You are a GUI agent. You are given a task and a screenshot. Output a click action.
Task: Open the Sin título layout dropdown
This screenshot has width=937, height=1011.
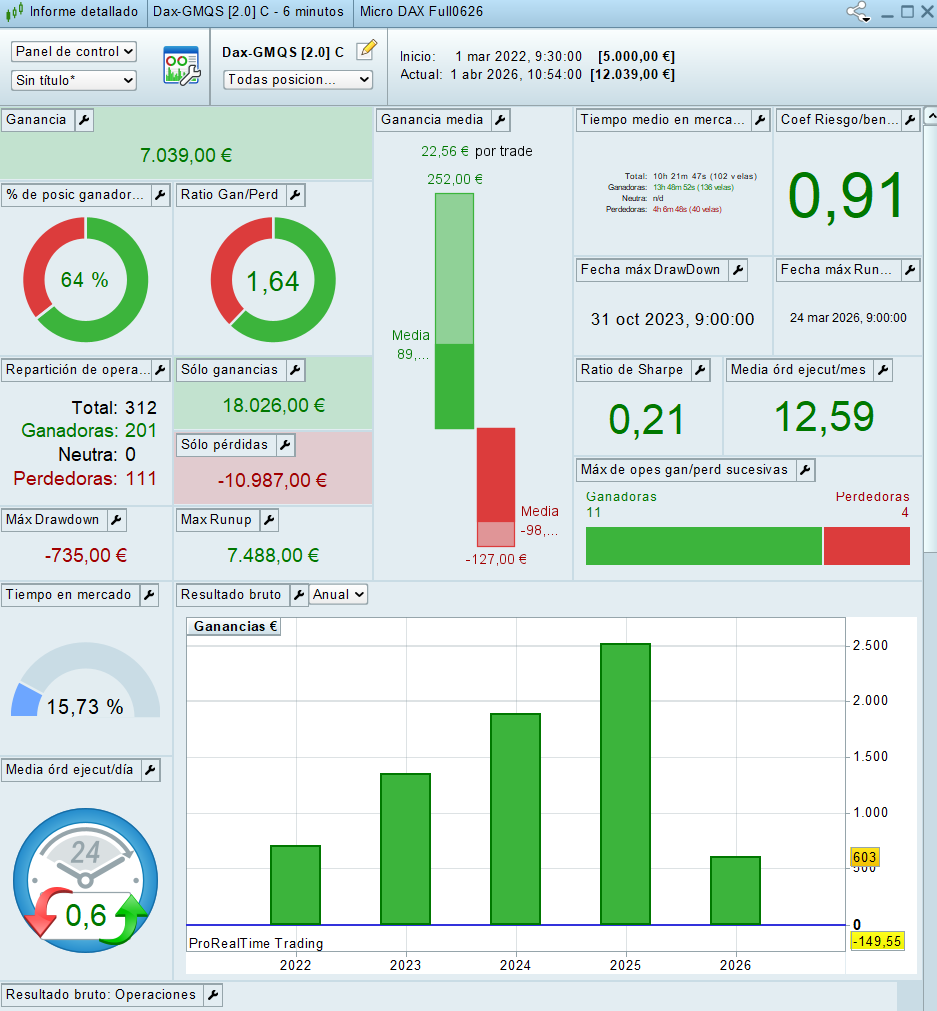[x=74, y=80]
